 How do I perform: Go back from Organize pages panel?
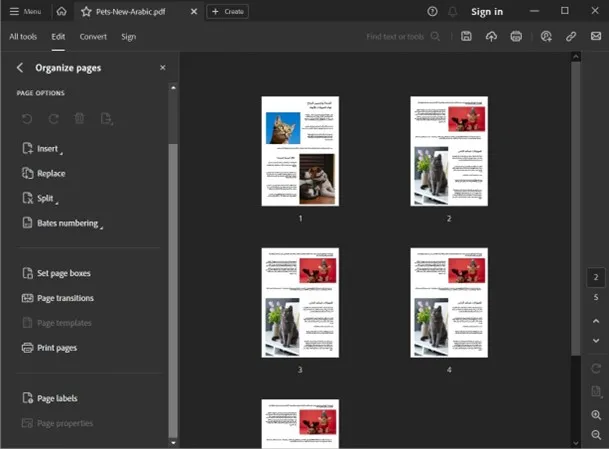coord(20,68)
